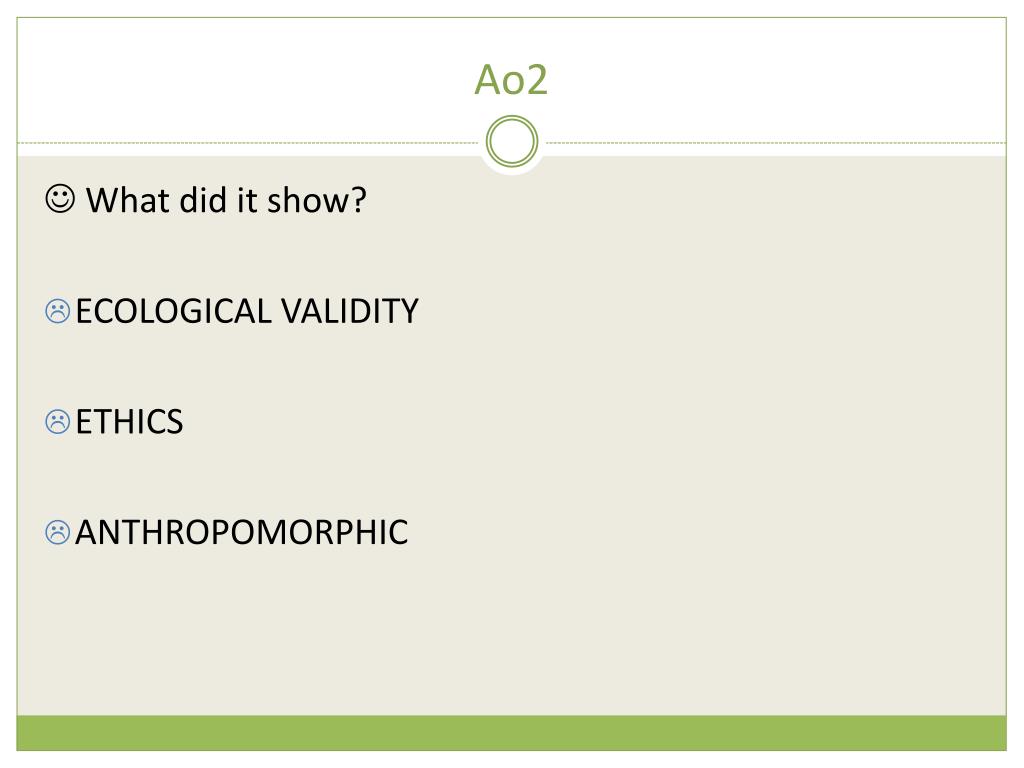
Task: Select the Ao2 slide title
Action: pos(511,80)
